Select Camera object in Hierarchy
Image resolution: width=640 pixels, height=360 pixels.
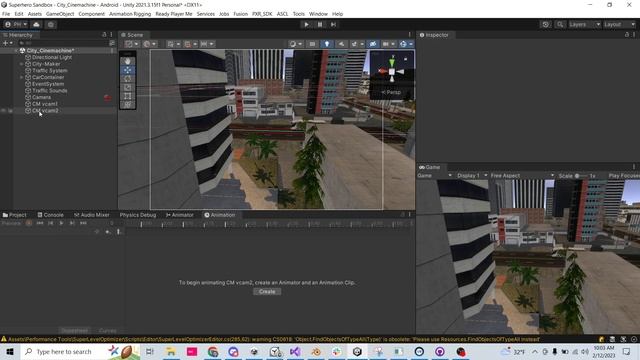(x=41, y=97)
